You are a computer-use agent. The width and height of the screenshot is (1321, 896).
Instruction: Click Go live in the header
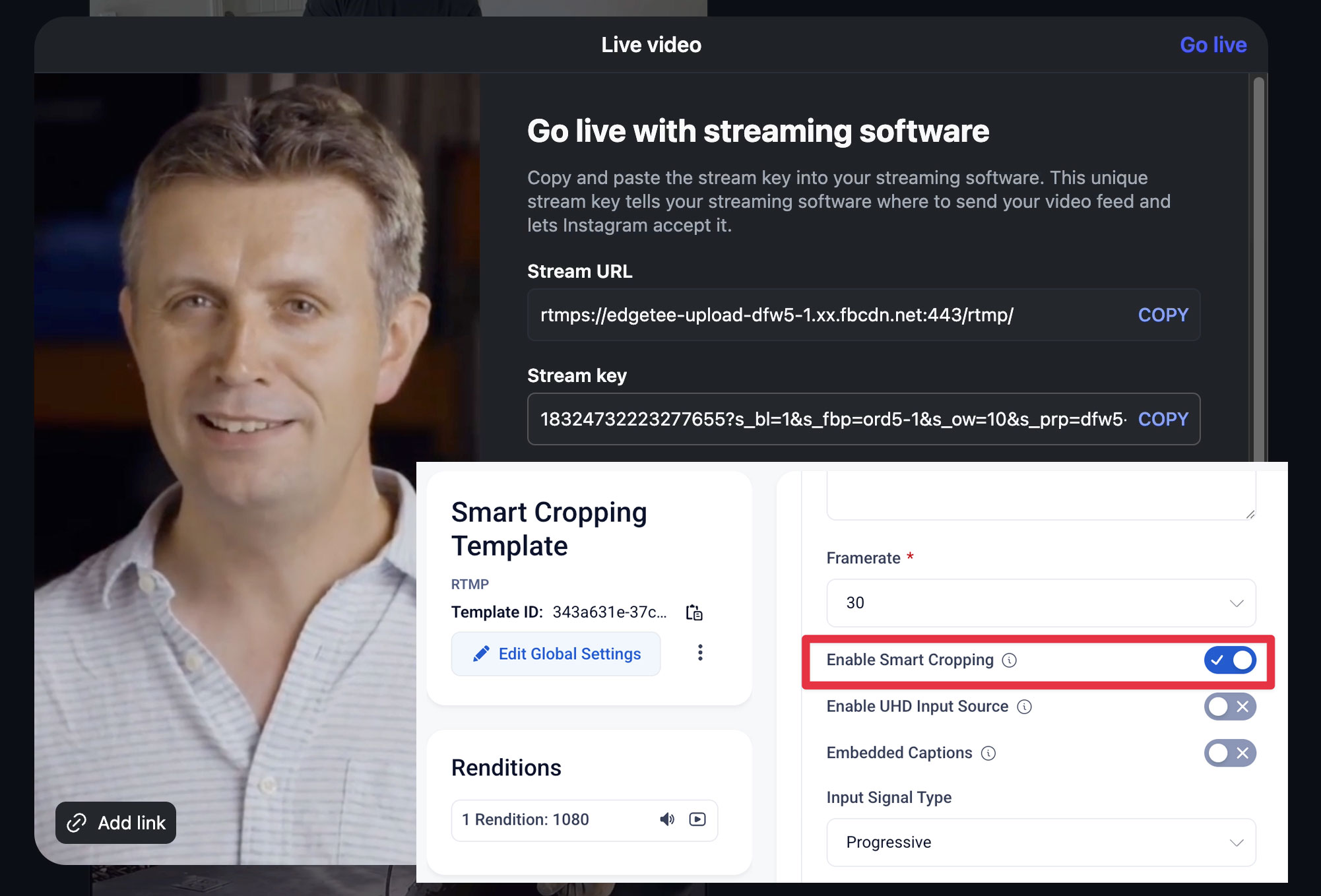[x=1213, y=45]
